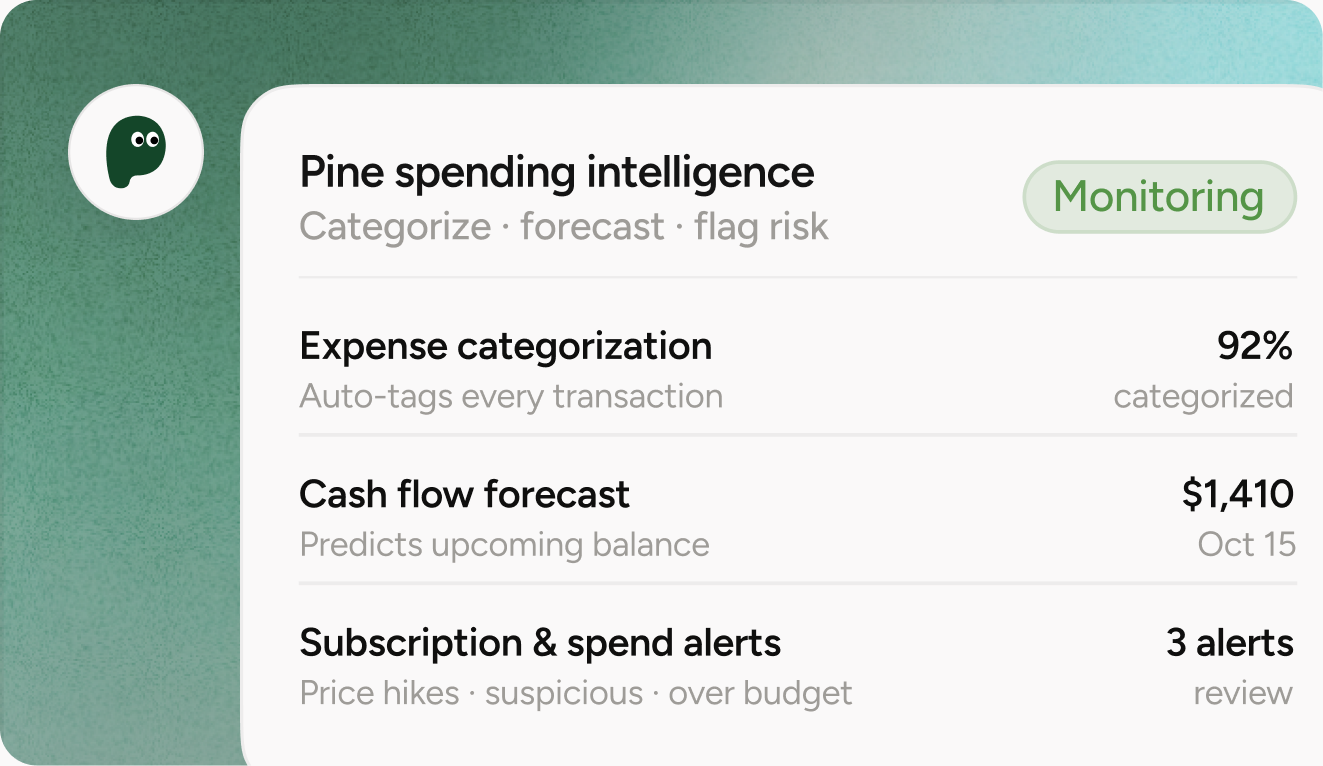This screenshot has height=766, width=1323.
Task: Click the $1,410 forecast amount
Action: 1238,494
